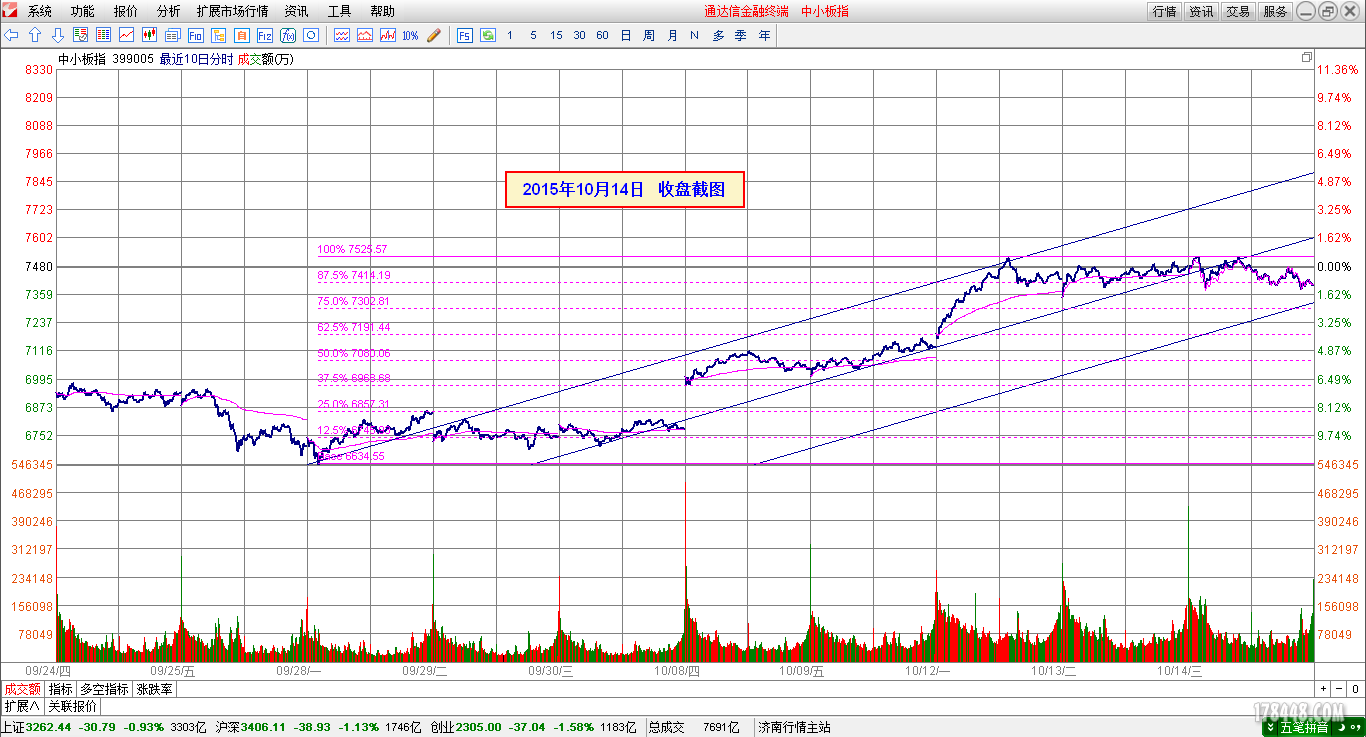This screenshot has width=1366, height=737.
Task: Click the F12 trading icon
Action: (264, 35)
